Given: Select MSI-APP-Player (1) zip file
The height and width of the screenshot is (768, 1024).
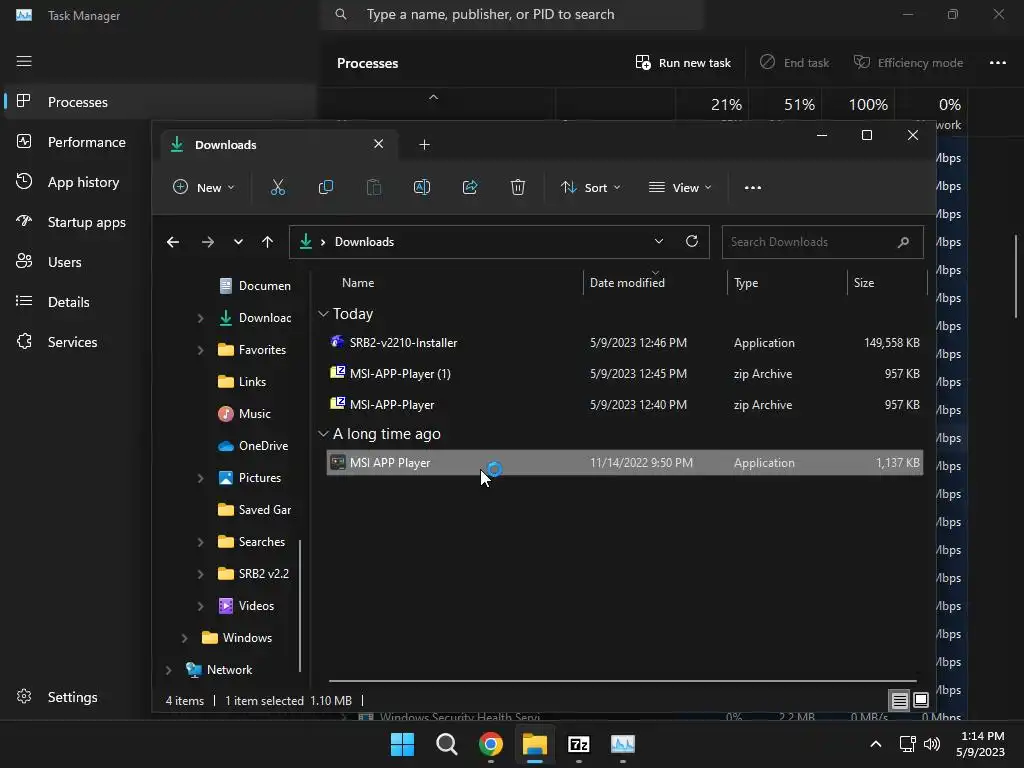Looking at the screenshot, I should 624,374.
